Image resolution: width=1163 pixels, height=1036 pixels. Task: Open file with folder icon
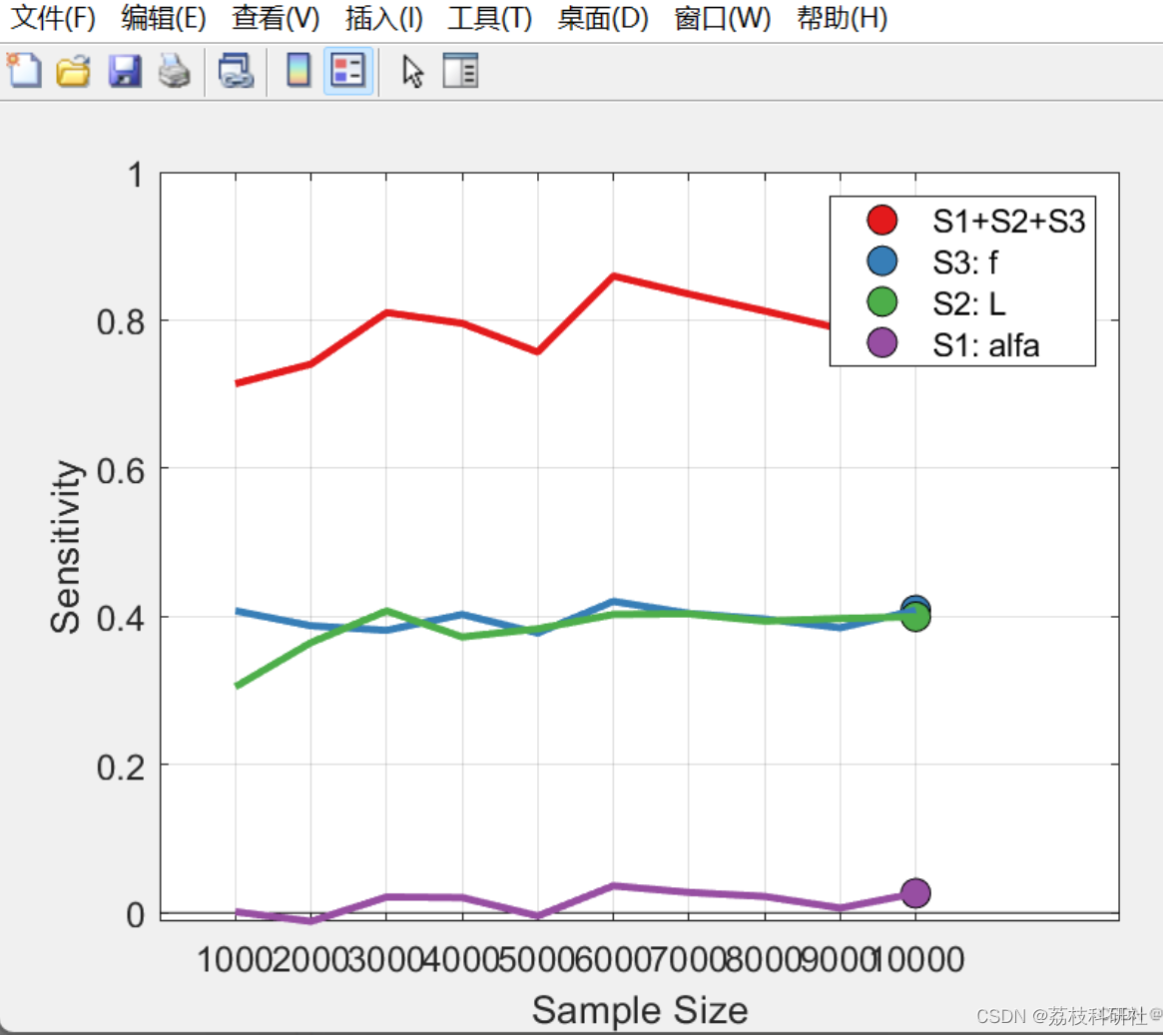point(74,71)
